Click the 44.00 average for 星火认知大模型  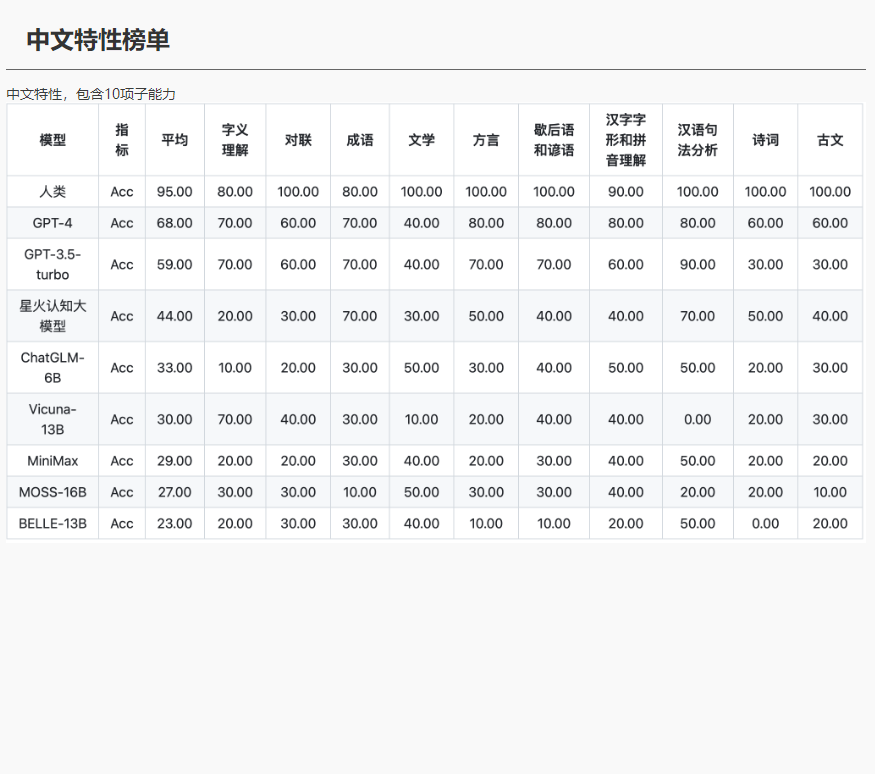[x=175, y=316]
